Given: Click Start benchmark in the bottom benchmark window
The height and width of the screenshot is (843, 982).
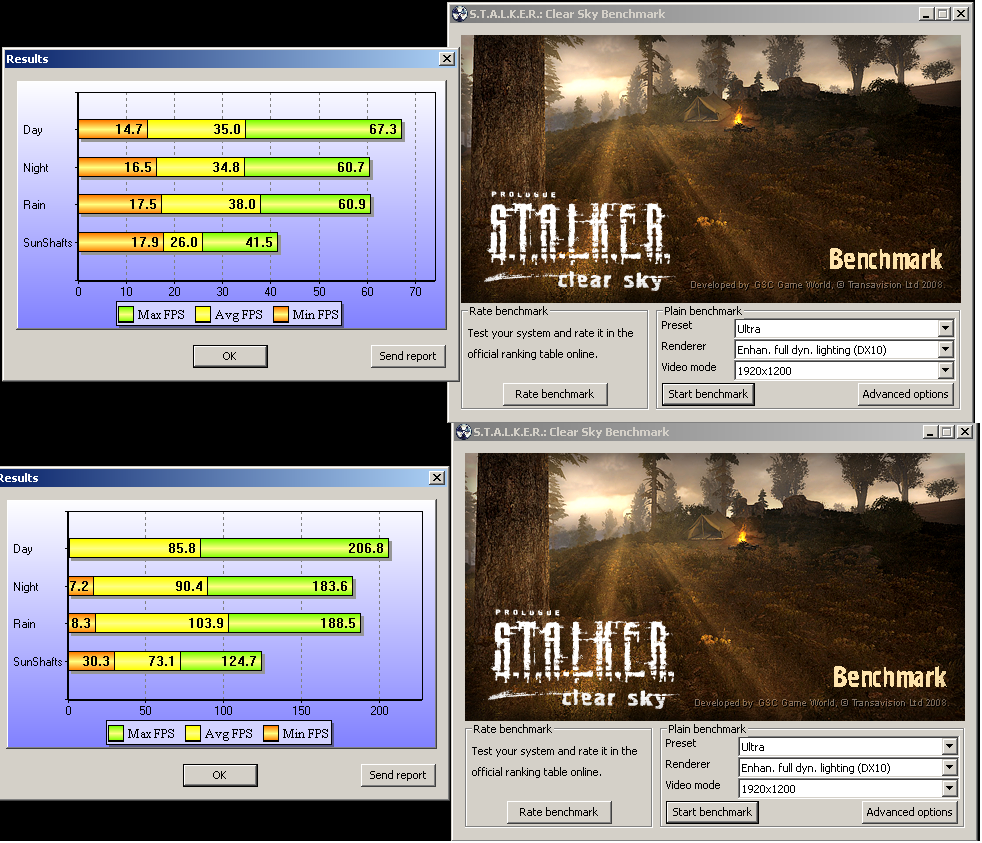Looking at the screenshot, I should 711,812.
